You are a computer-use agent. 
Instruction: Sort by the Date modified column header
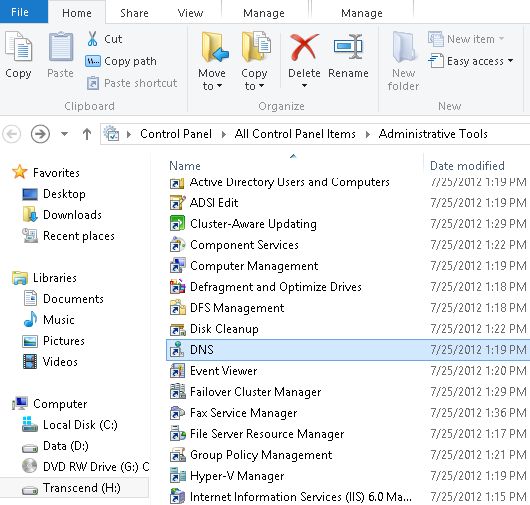click(467, 166)
